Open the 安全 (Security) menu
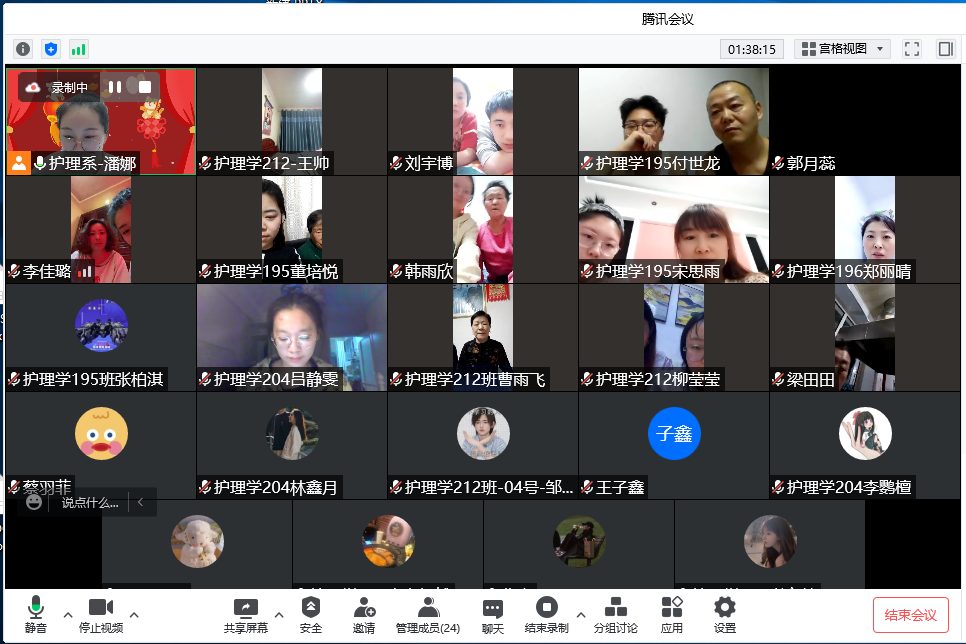This screenshot has height=644, width=966. (311, 614)
